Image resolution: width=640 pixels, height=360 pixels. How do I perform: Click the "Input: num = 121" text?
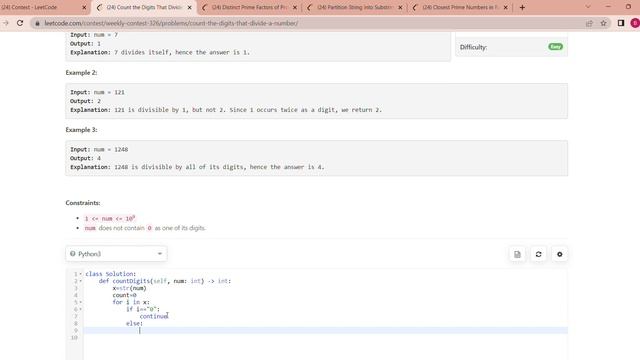pyautogui.click(x=98, y=92)
